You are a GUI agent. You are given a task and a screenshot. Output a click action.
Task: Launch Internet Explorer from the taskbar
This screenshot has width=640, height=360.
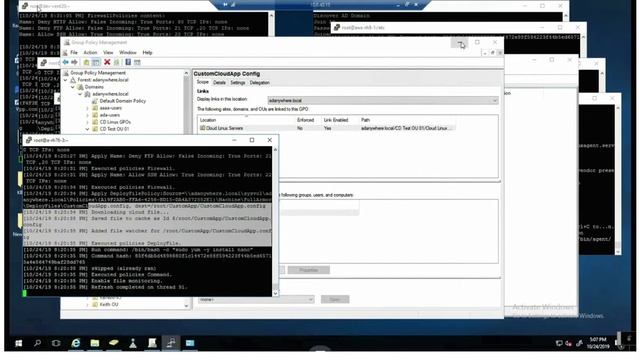pos(76,343)
